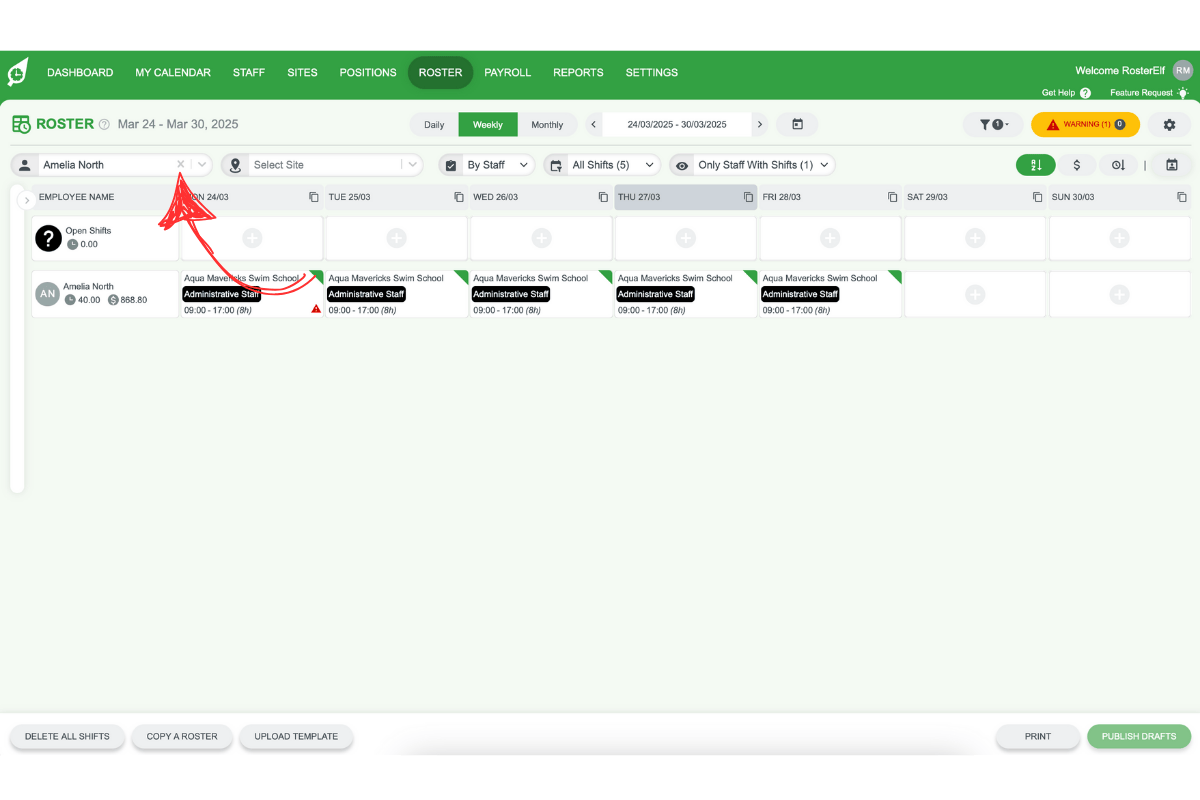Sort shifts by time using the clock icon
This screenshot has width=1200, height=800.
(x=1119, y=165)
